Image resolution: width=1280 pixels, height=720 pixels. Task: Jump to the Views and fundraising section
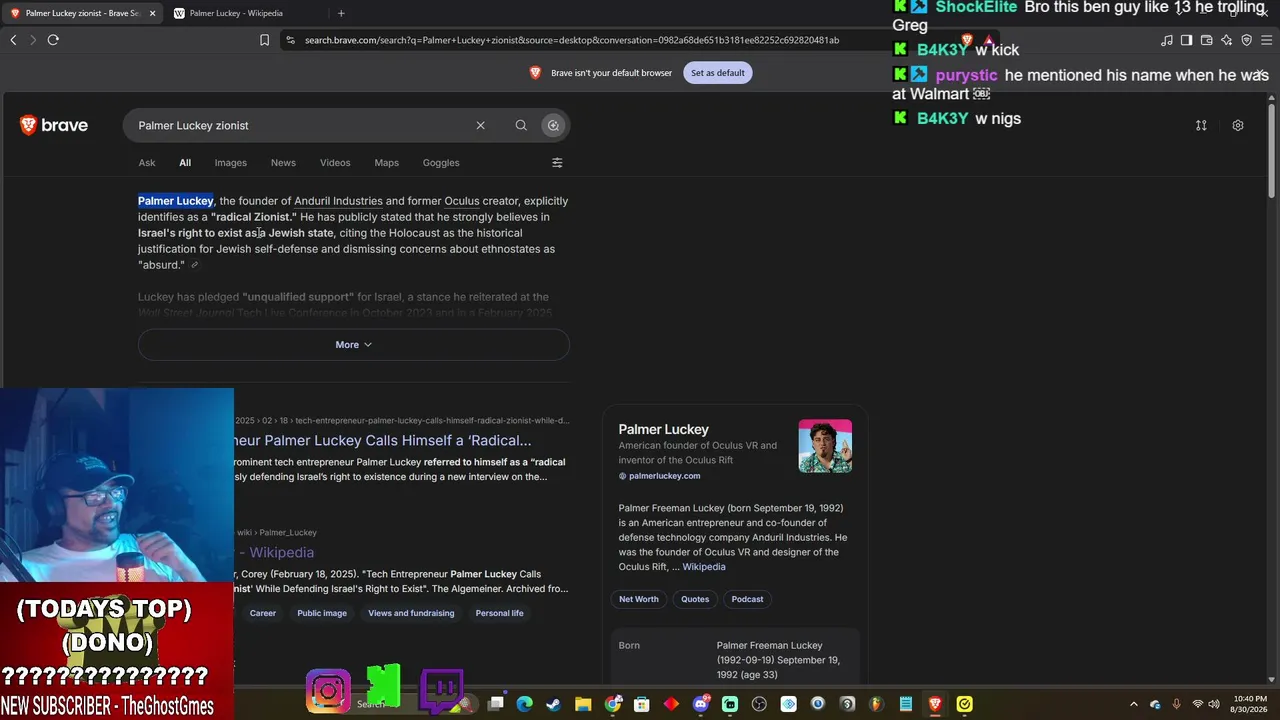pos(411,613)
